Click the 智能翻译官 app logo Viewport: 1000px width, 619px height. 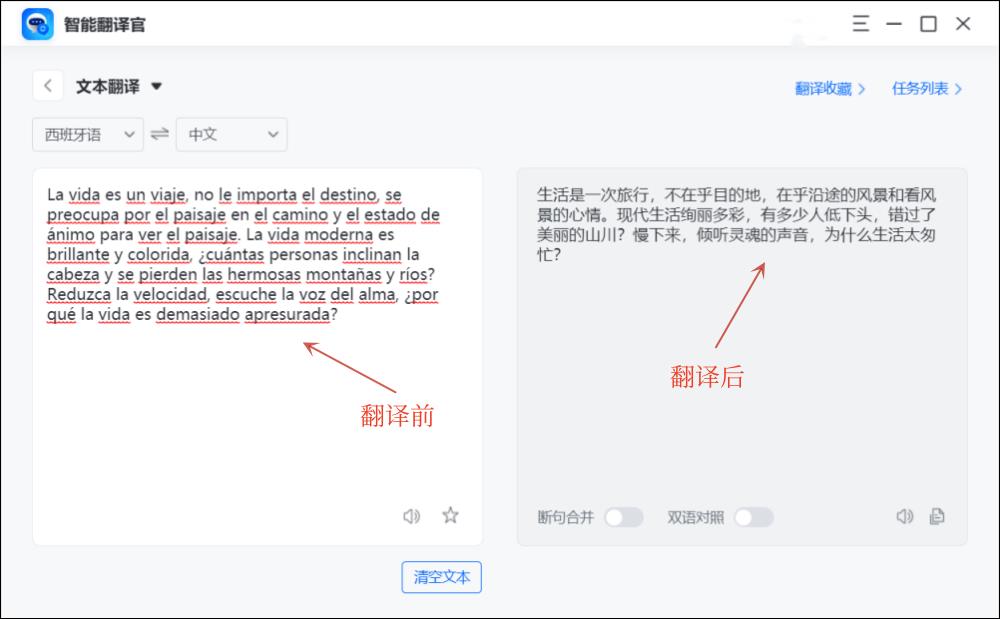tap(38, 24)
